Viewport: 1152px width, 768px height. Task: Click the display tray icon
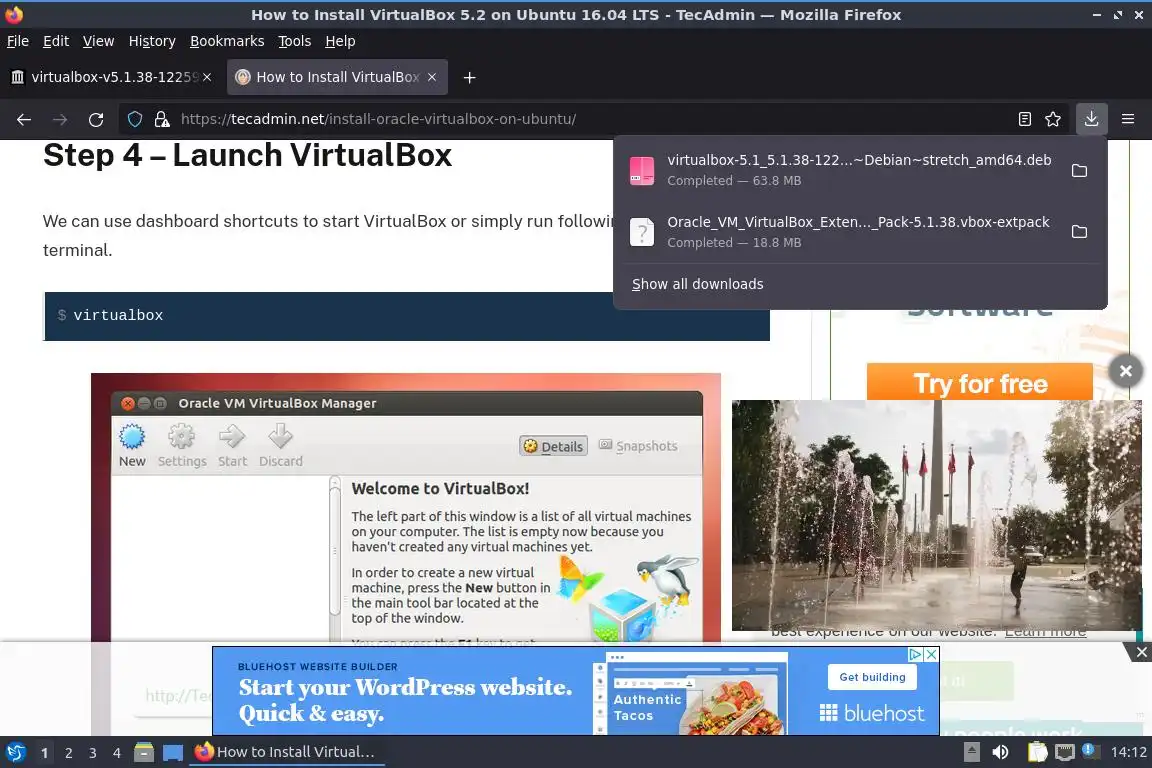(x=1065, y=753)
